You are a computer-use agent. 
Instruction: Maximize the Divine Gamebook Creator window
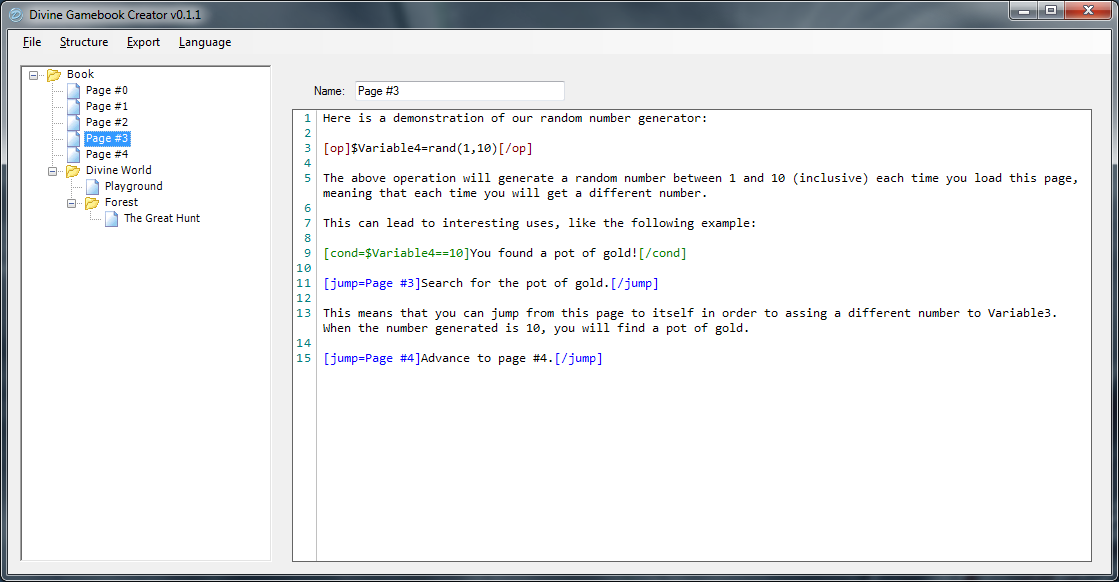(1050, 10)
